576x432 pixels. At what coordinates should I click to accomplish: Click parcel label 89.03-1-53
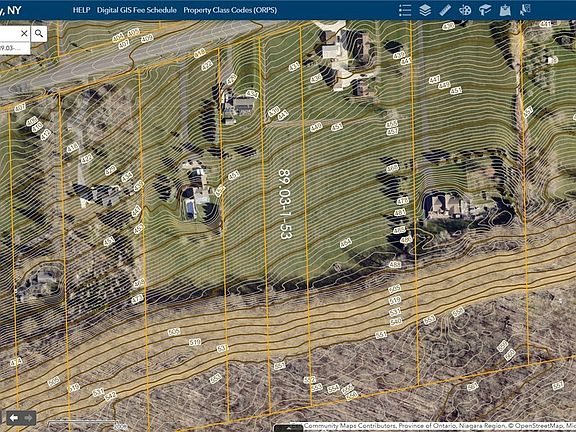[285, 204]
